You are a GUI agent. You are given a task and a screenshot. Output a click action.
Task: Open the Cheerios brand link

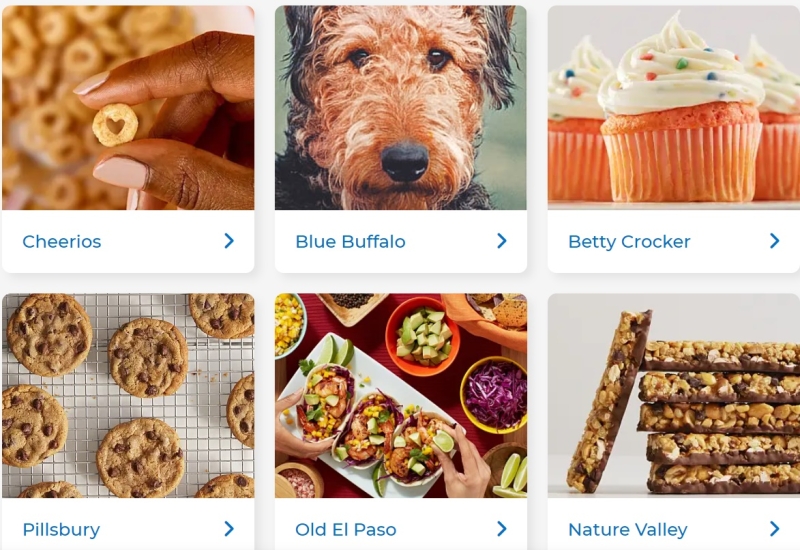(x=62, y=241)
